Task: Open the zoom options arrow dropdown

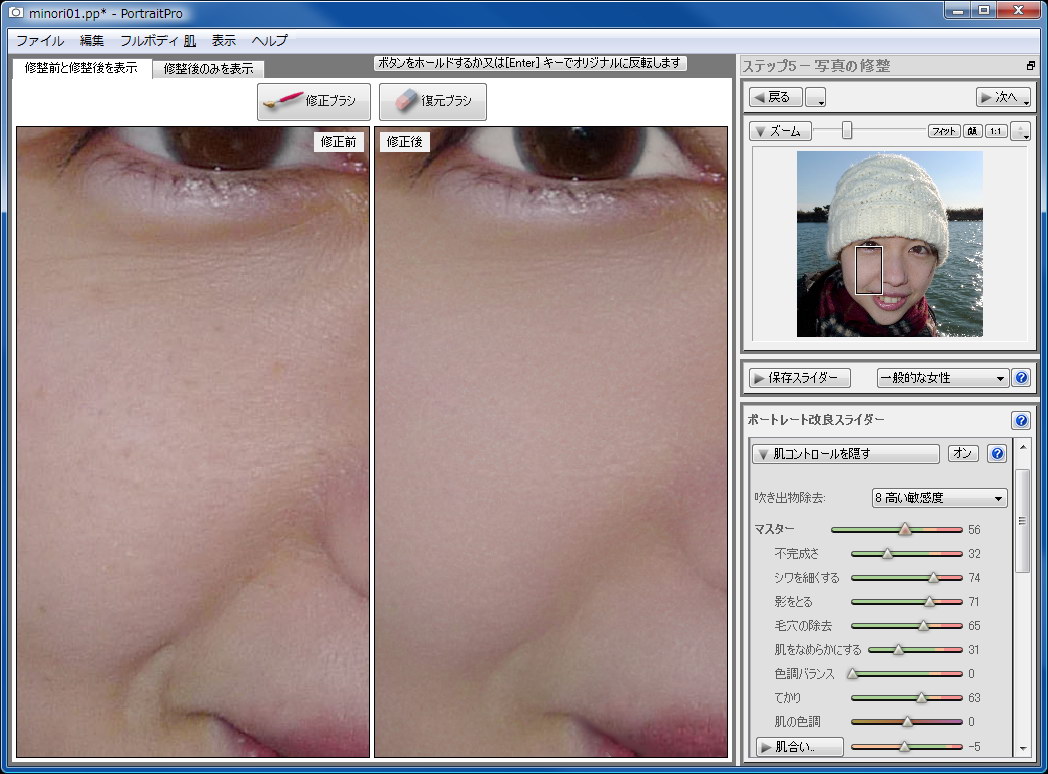Action: coord(1021,131)
